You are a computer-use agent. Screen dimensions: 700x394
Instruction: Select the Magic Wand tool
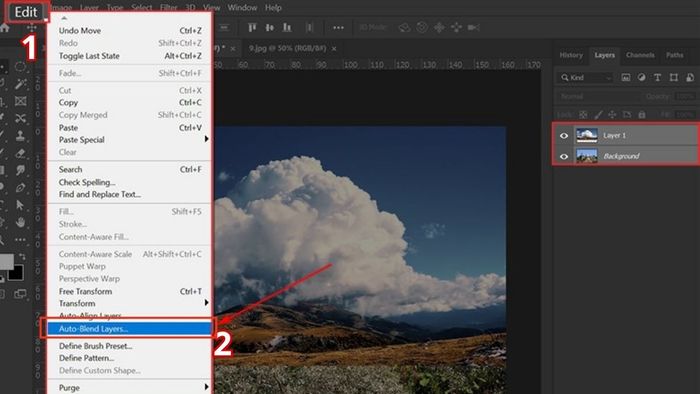(x=21, y=84)
